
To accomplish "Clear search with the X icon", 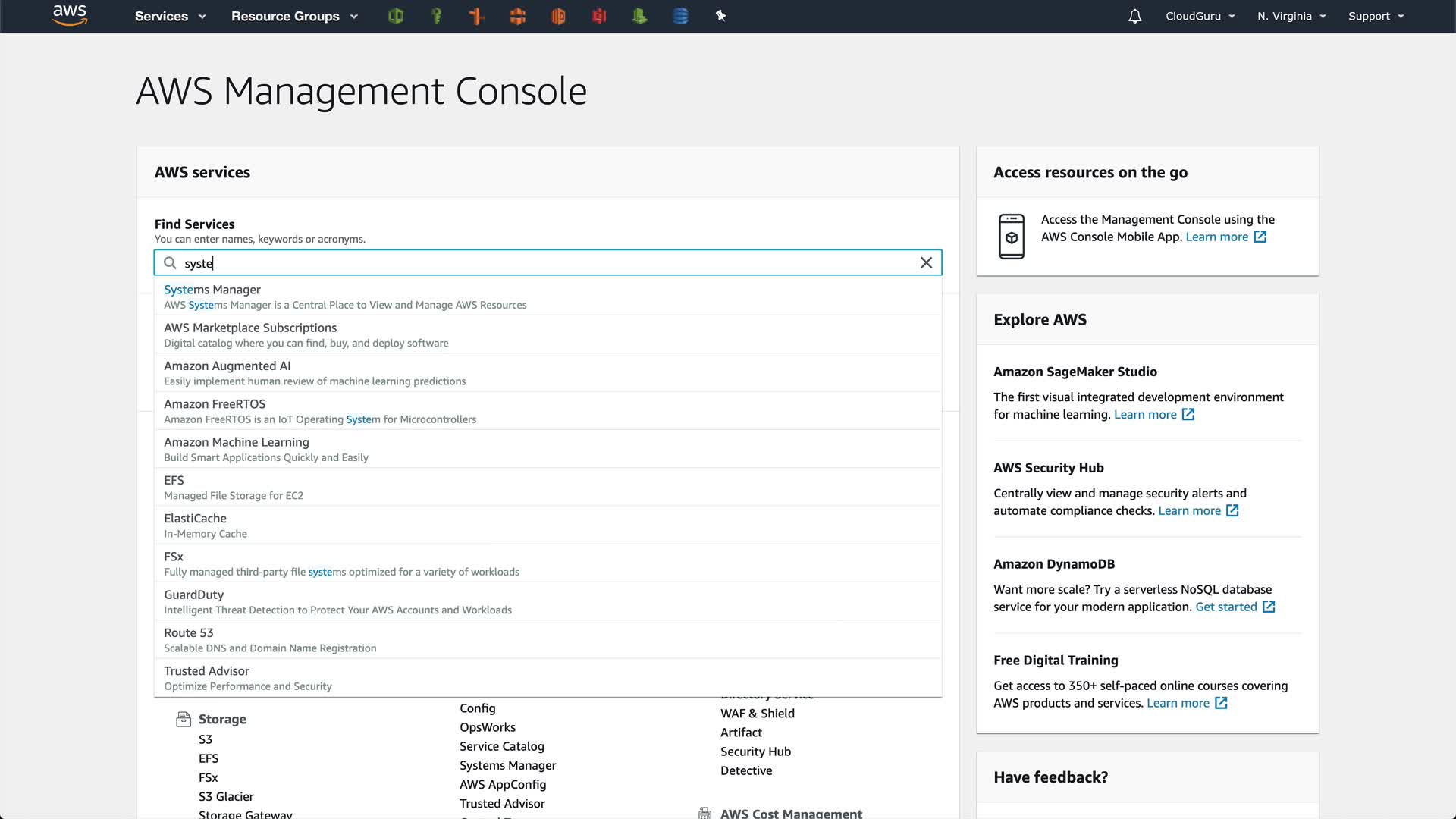I will point(926,262).
